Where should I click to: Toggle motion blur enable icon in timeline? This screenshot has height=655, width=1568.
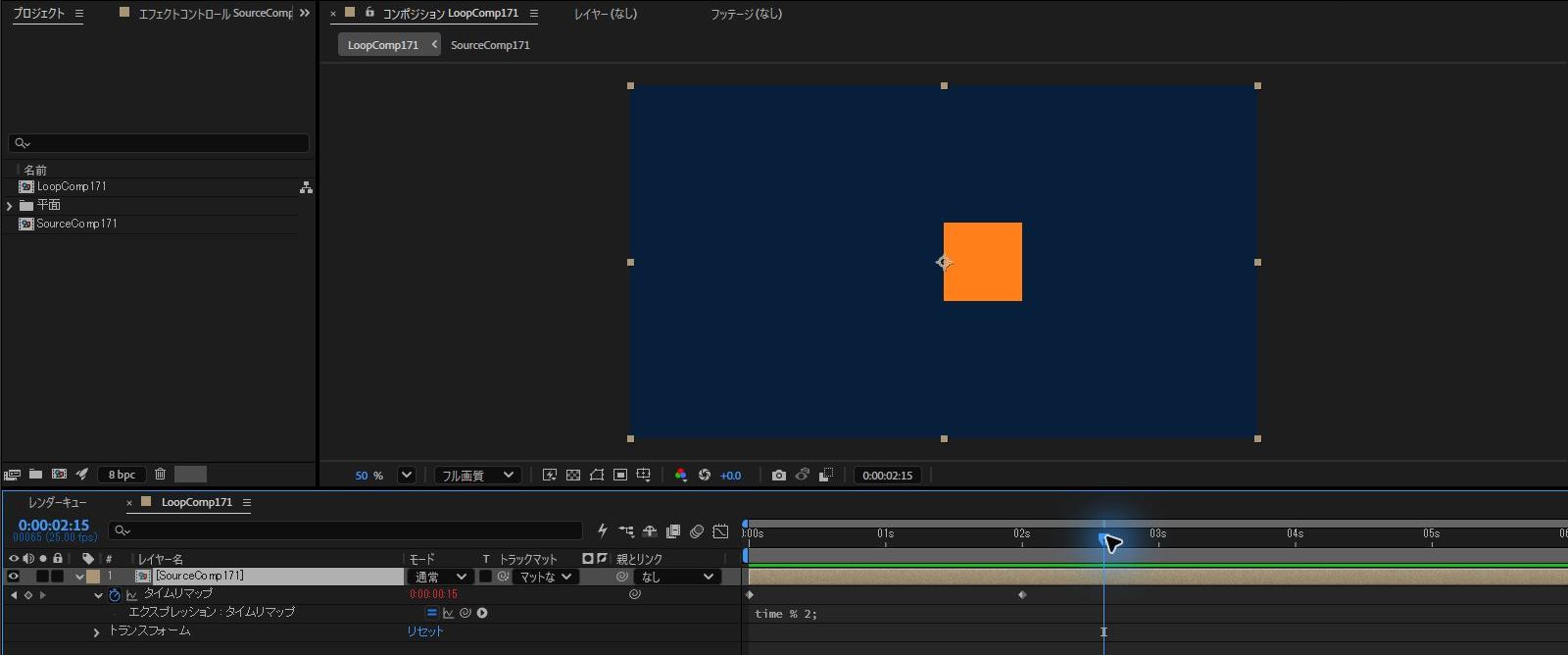point(697,531)
